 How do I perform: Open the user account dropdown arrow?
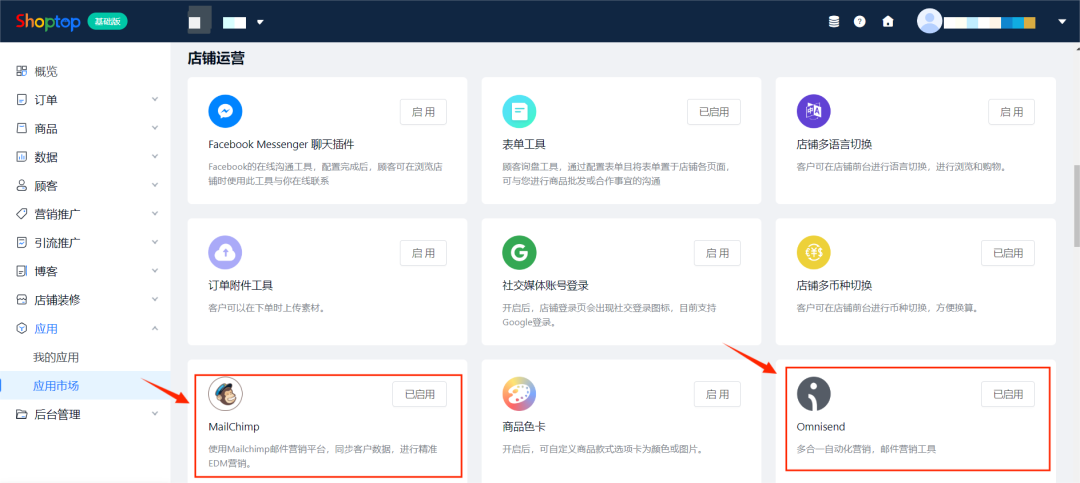[1061, 22]
